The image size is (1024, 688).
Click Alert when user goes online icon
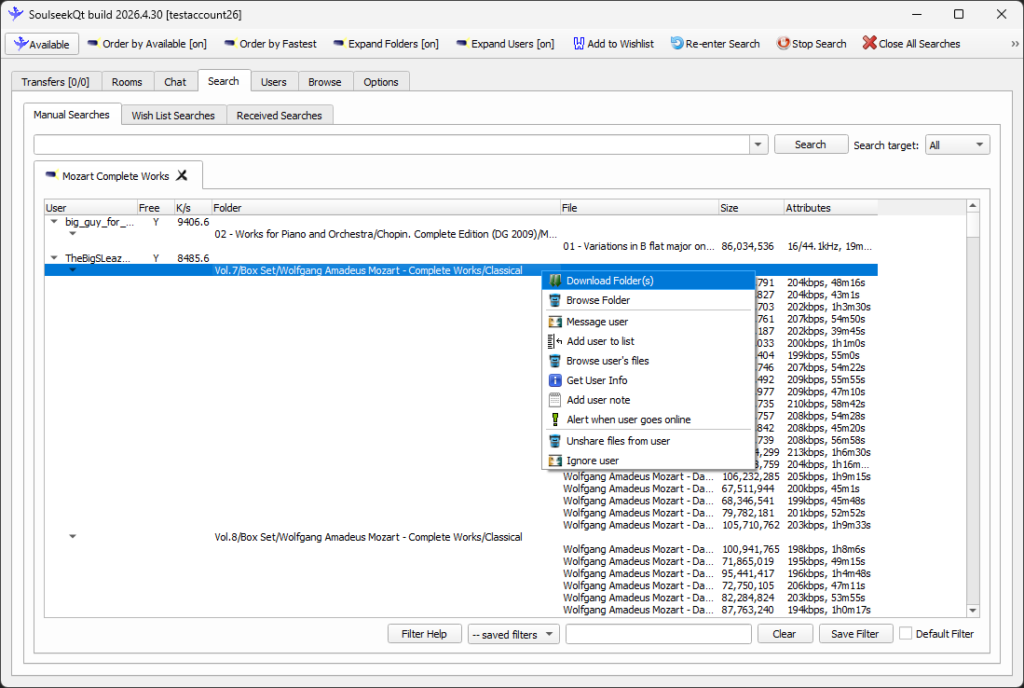coord(555,420)
